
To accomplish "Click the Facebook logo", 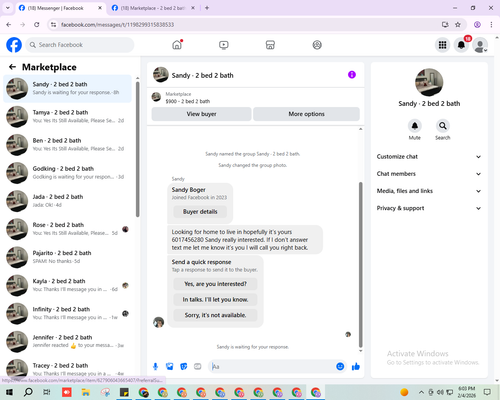I will point(14,45).
